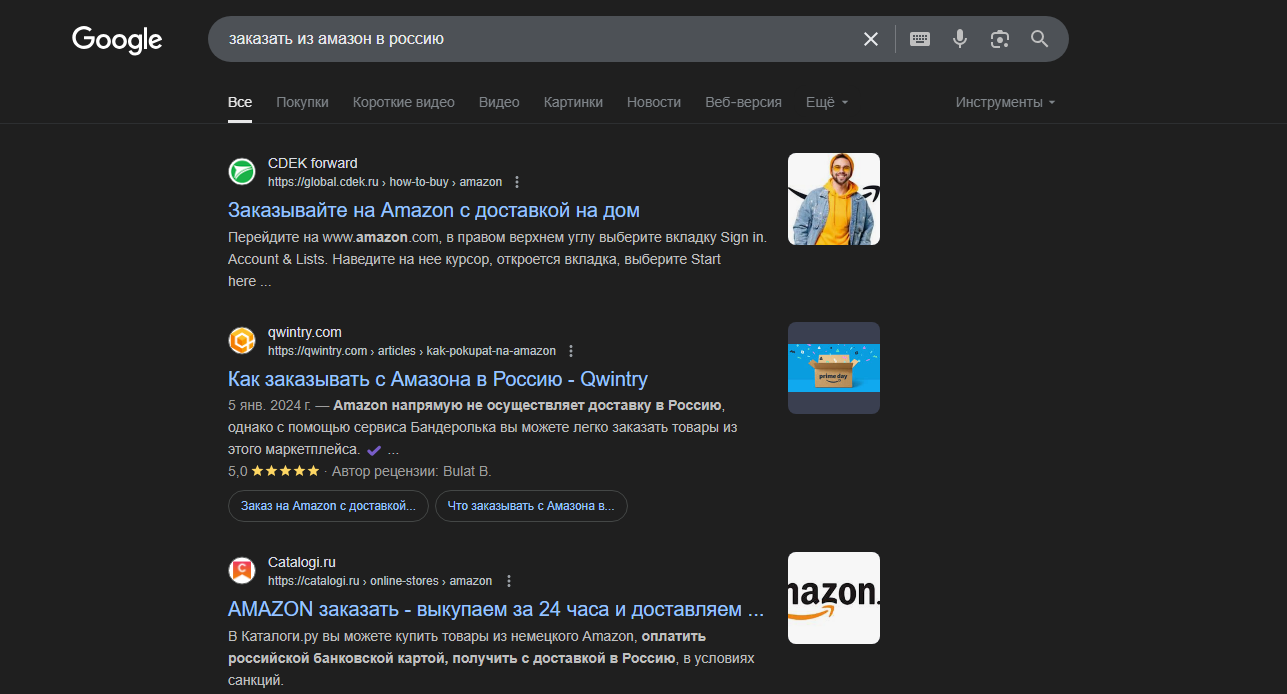The image size is (1287, 694).
Task: Switch to the Картинки tab
Action: 573,102
